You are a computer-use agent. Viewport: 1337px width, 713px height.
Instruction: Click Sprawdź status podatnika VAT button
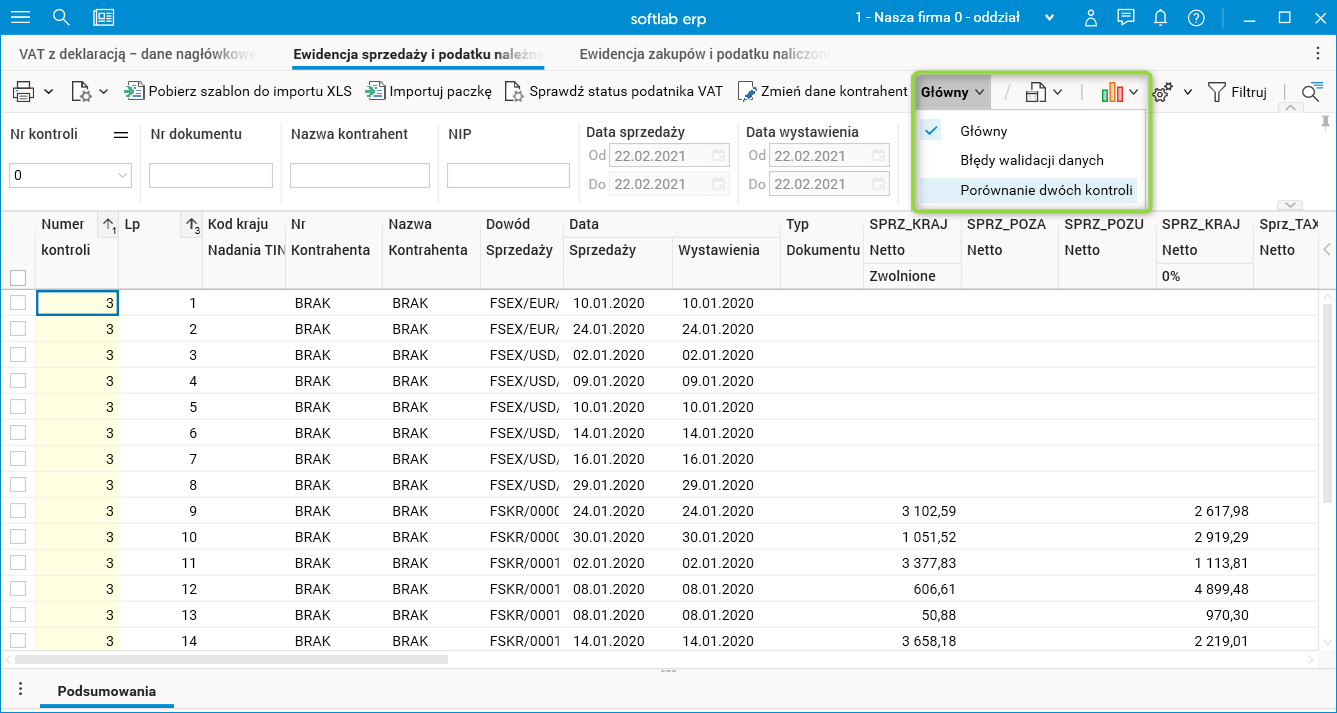coord(613,92)
